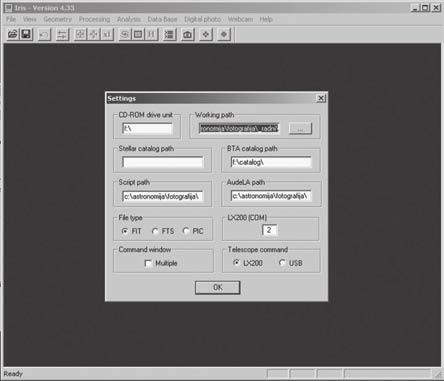Click the Save floppy disk icon

[26, 34]
